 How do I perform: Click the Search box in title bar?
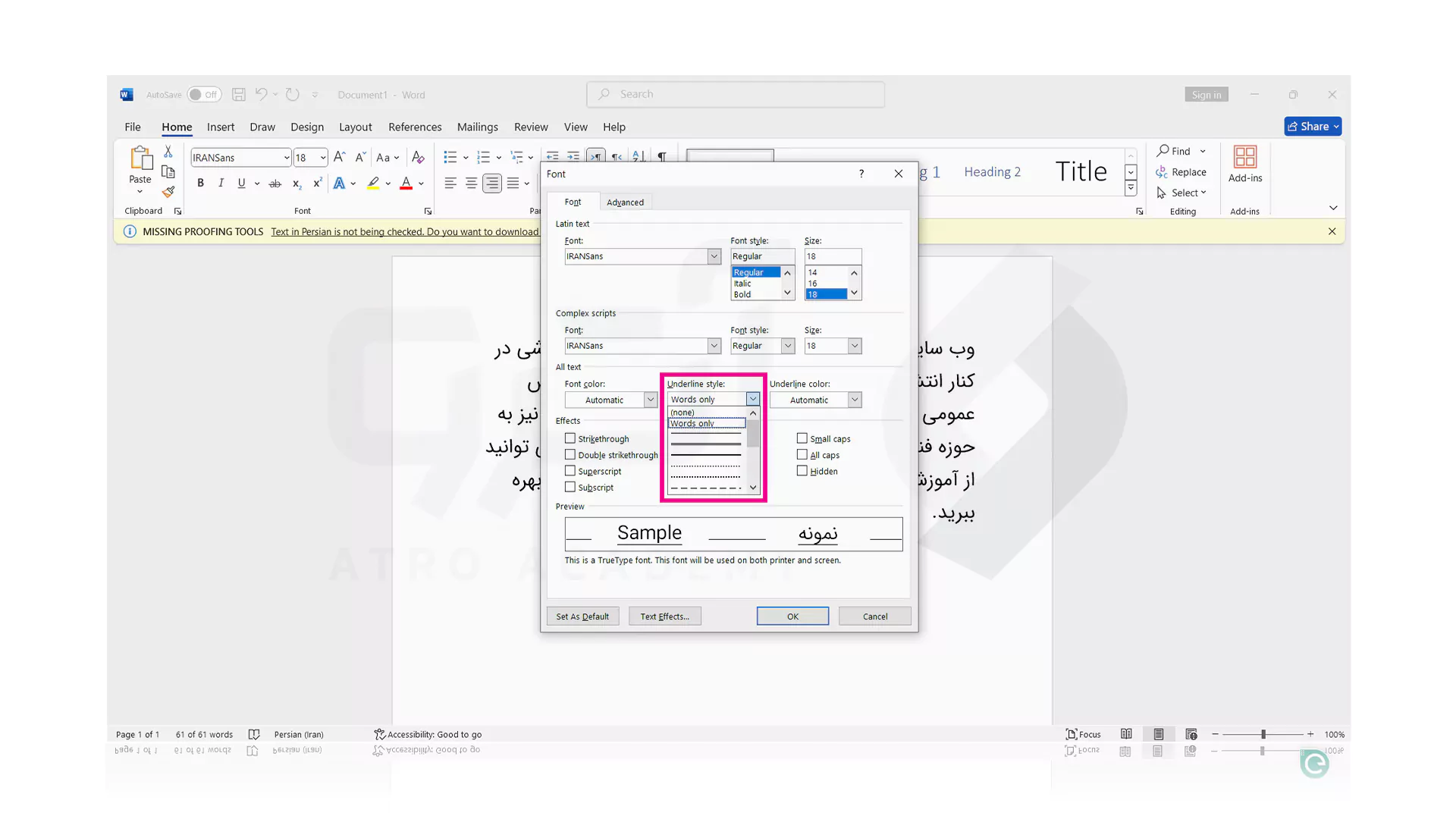coord(736,94)
